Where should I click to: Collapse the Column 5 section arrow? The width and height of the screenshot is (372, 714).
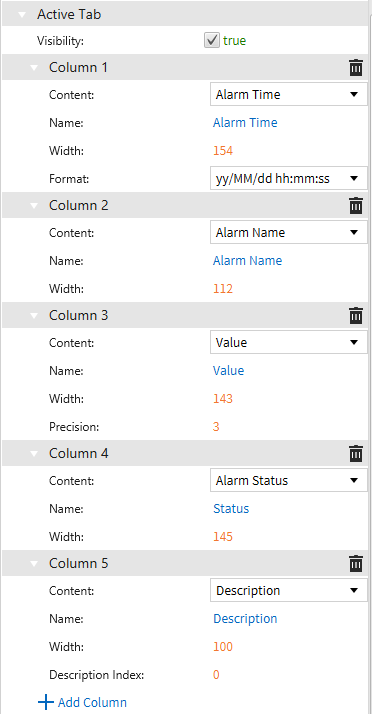(x=34, y=564)
